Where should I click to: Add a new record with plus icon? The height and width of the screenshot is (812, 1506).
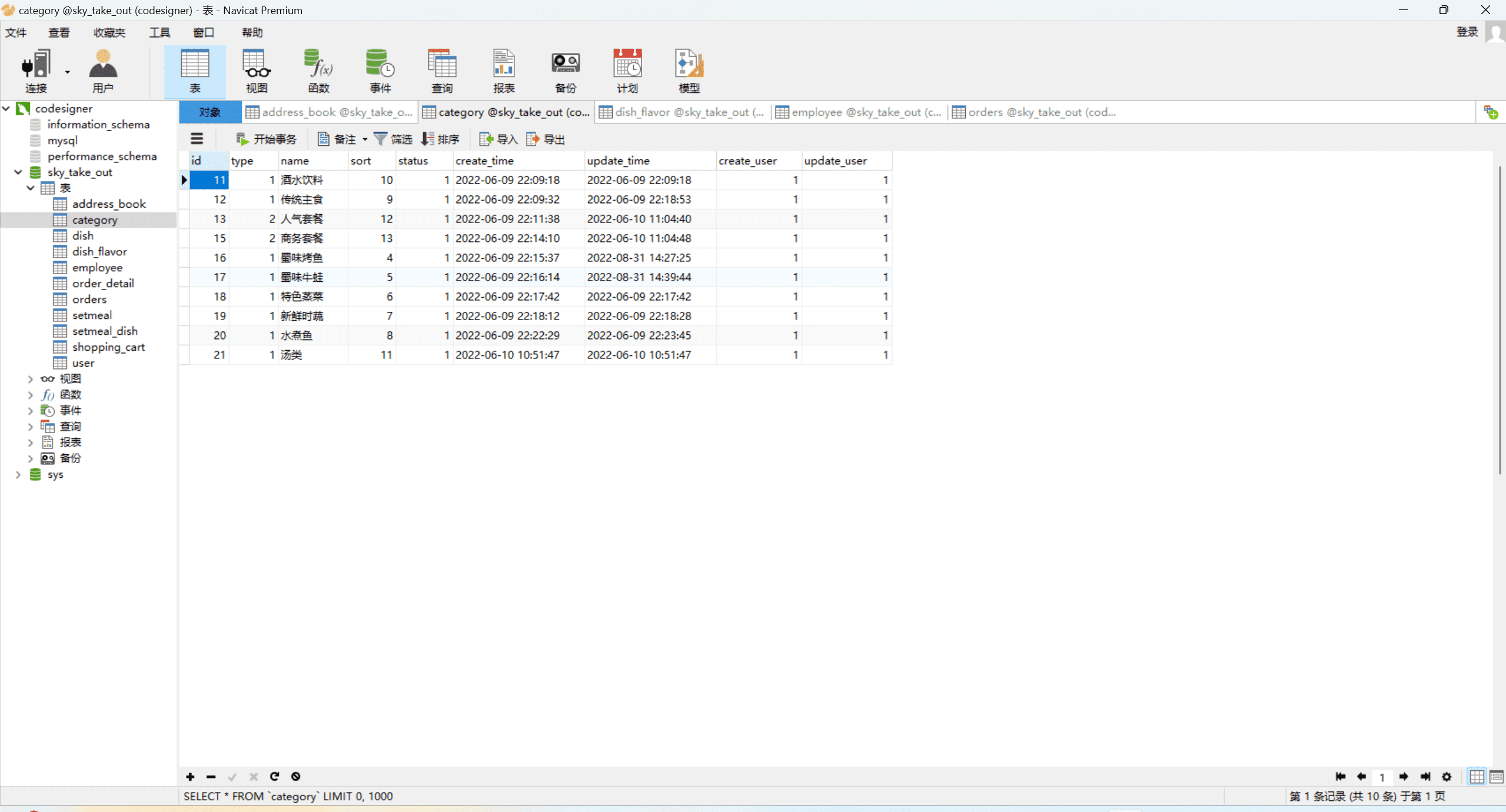(x=190, y=777)
